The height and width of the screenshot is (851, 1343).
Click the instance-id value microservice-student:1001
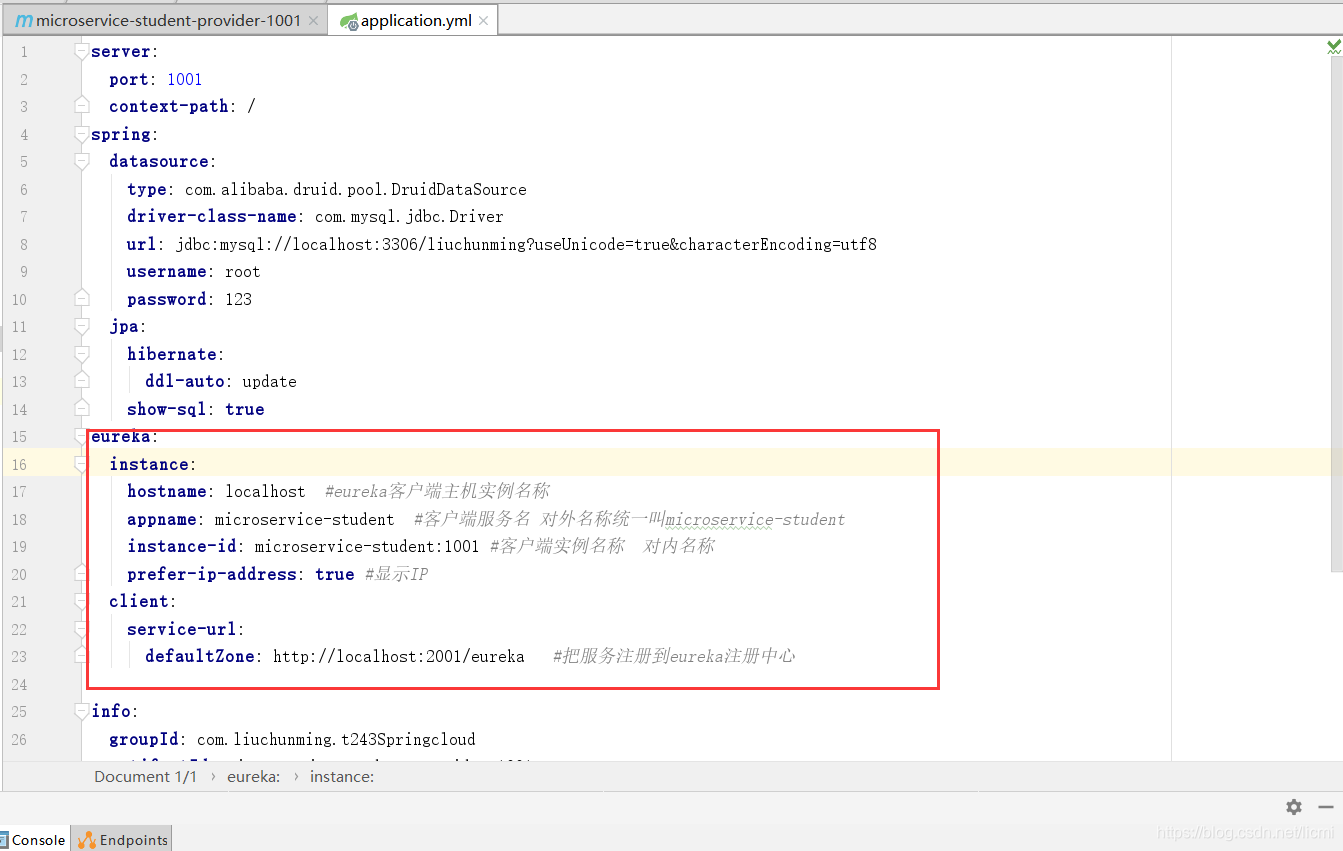369,546
